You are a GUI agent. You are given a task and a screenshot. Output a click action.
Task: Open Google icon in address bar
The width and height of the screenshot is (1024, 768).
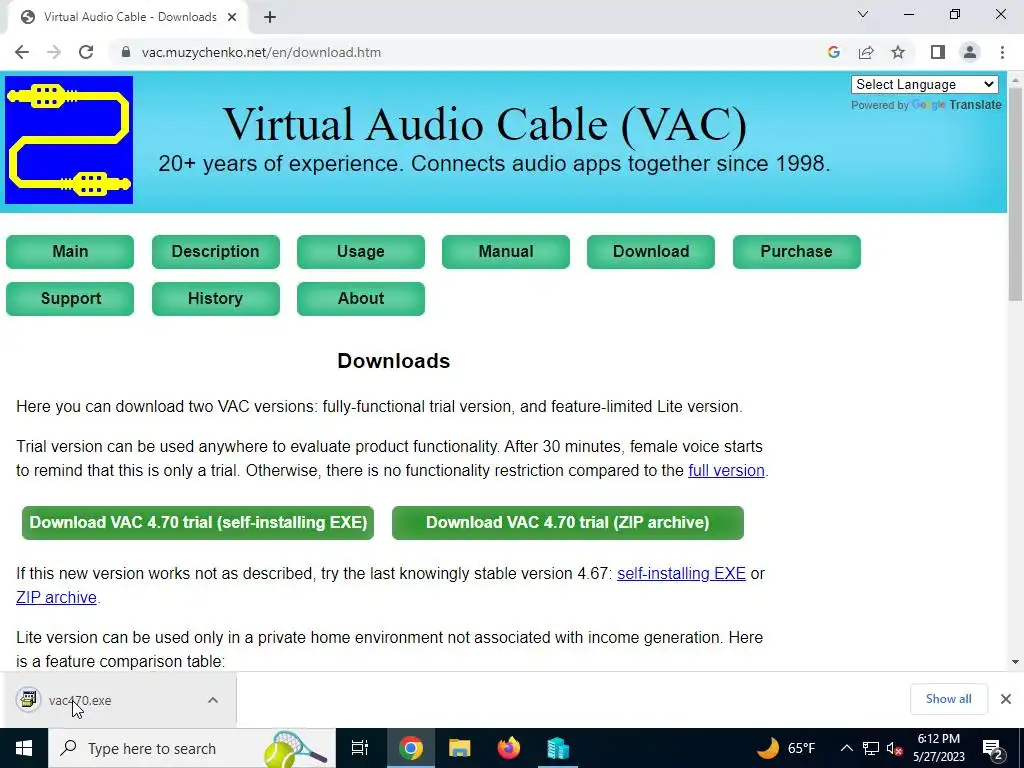pyautogui.click(x=833, y=52)
